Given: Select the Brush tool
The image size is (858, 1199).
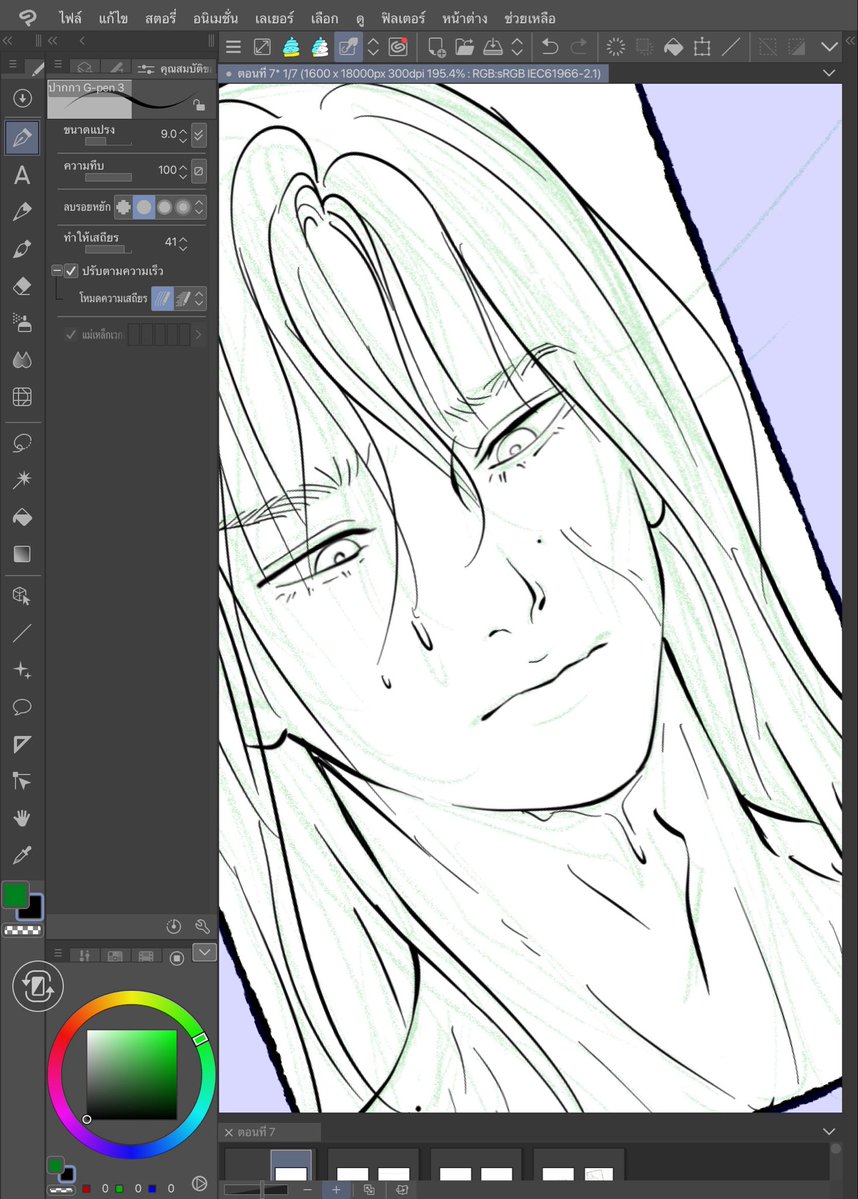Looking at the screenshot, I should click(x=22, y=249).
